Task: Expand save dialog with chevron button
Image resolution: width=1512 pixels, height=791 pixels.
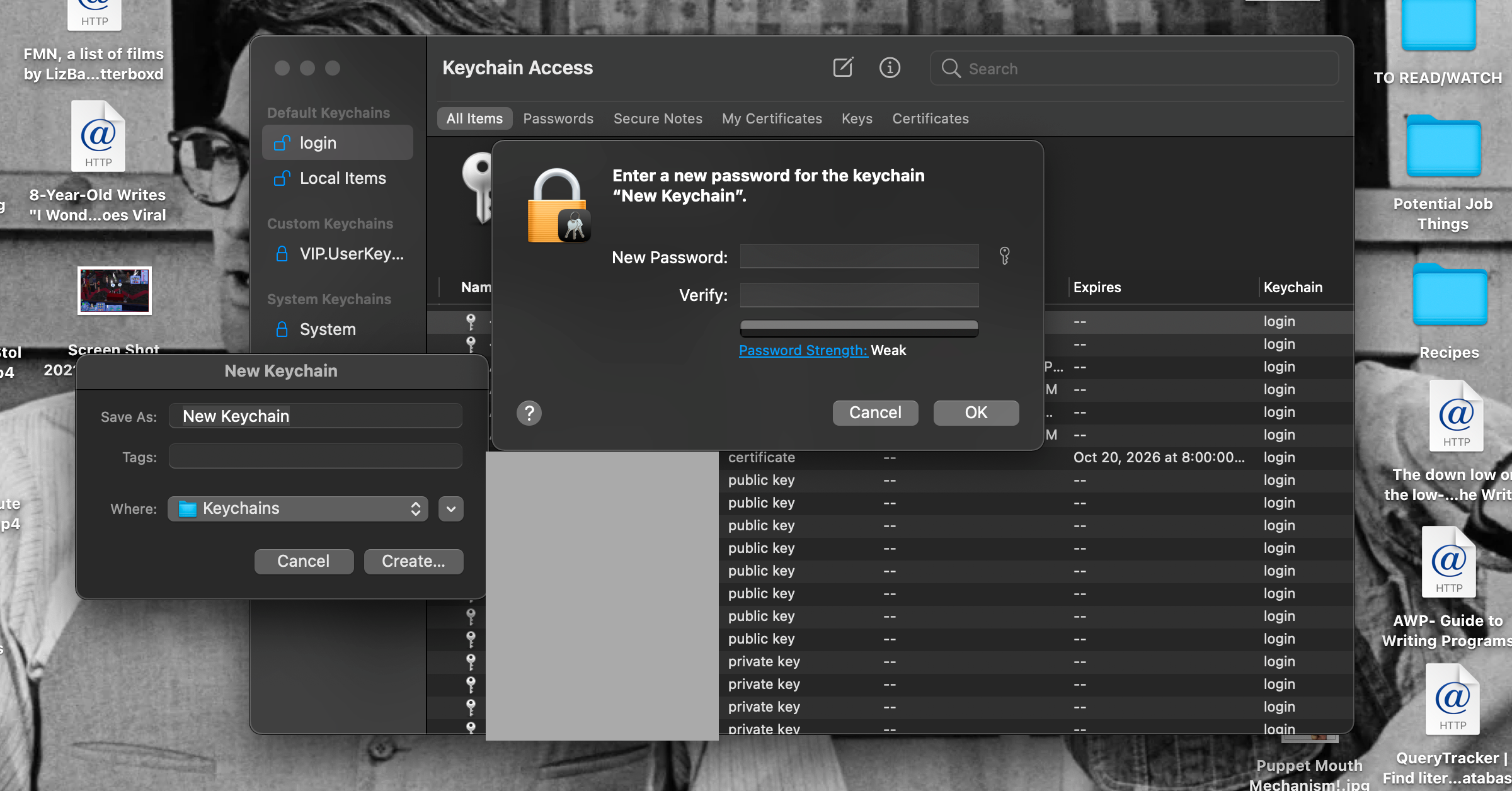Action: click(451, 509)
